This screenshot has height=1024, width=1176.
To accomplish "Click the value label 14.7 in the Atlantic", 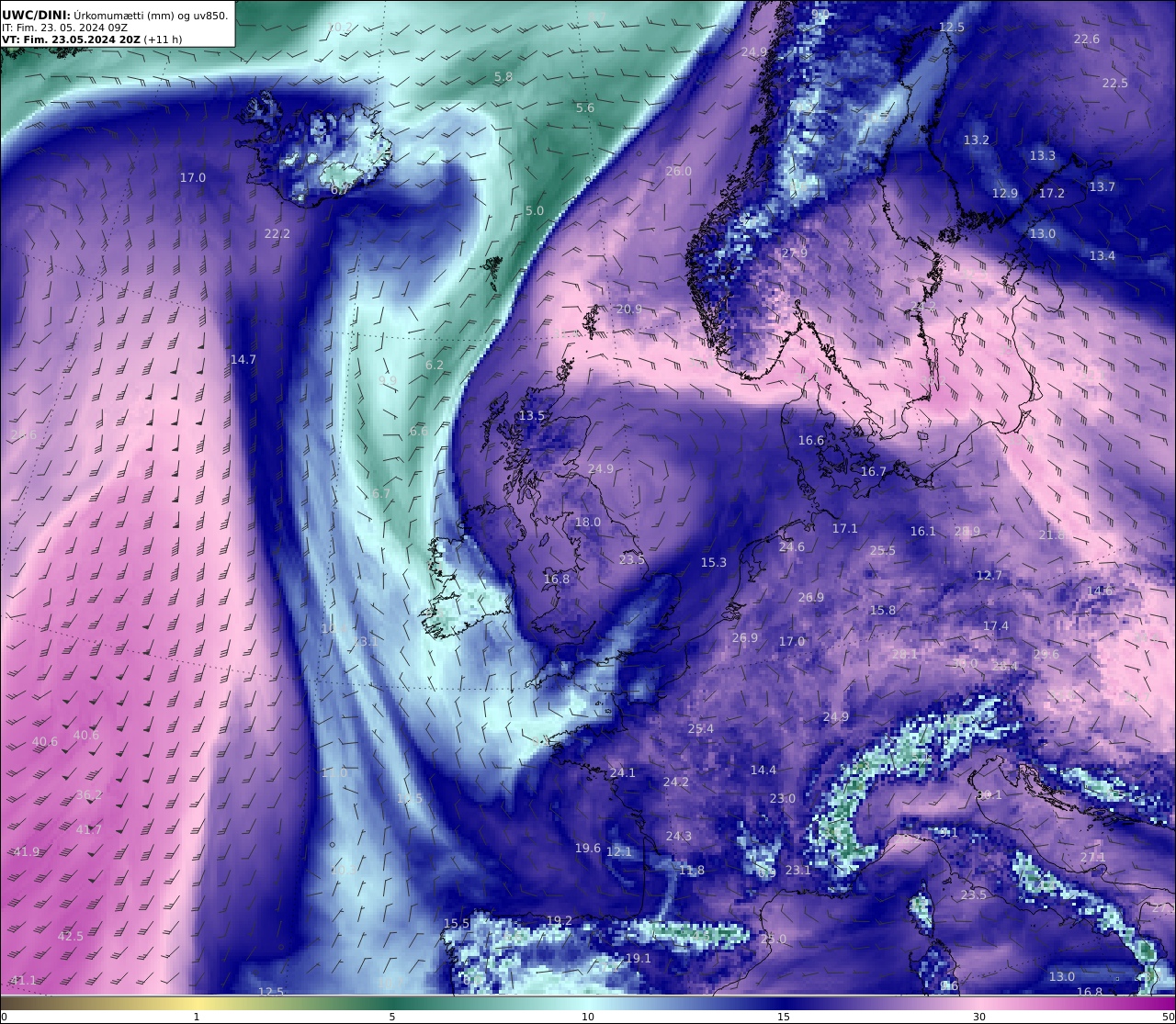I will (x=243, y=360).
